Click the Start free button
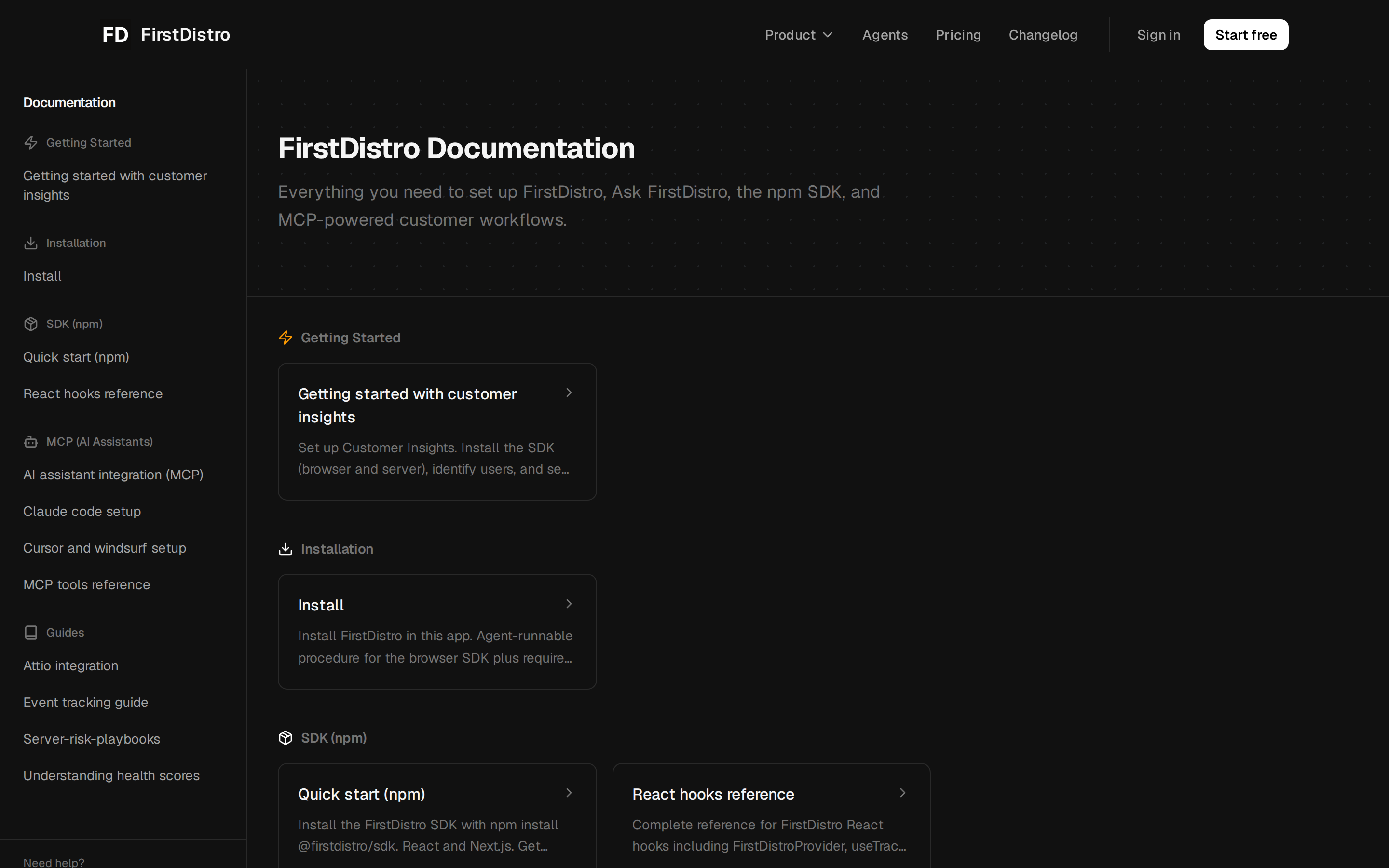The image size is (1389, 868). click(x=1245, y=35)
